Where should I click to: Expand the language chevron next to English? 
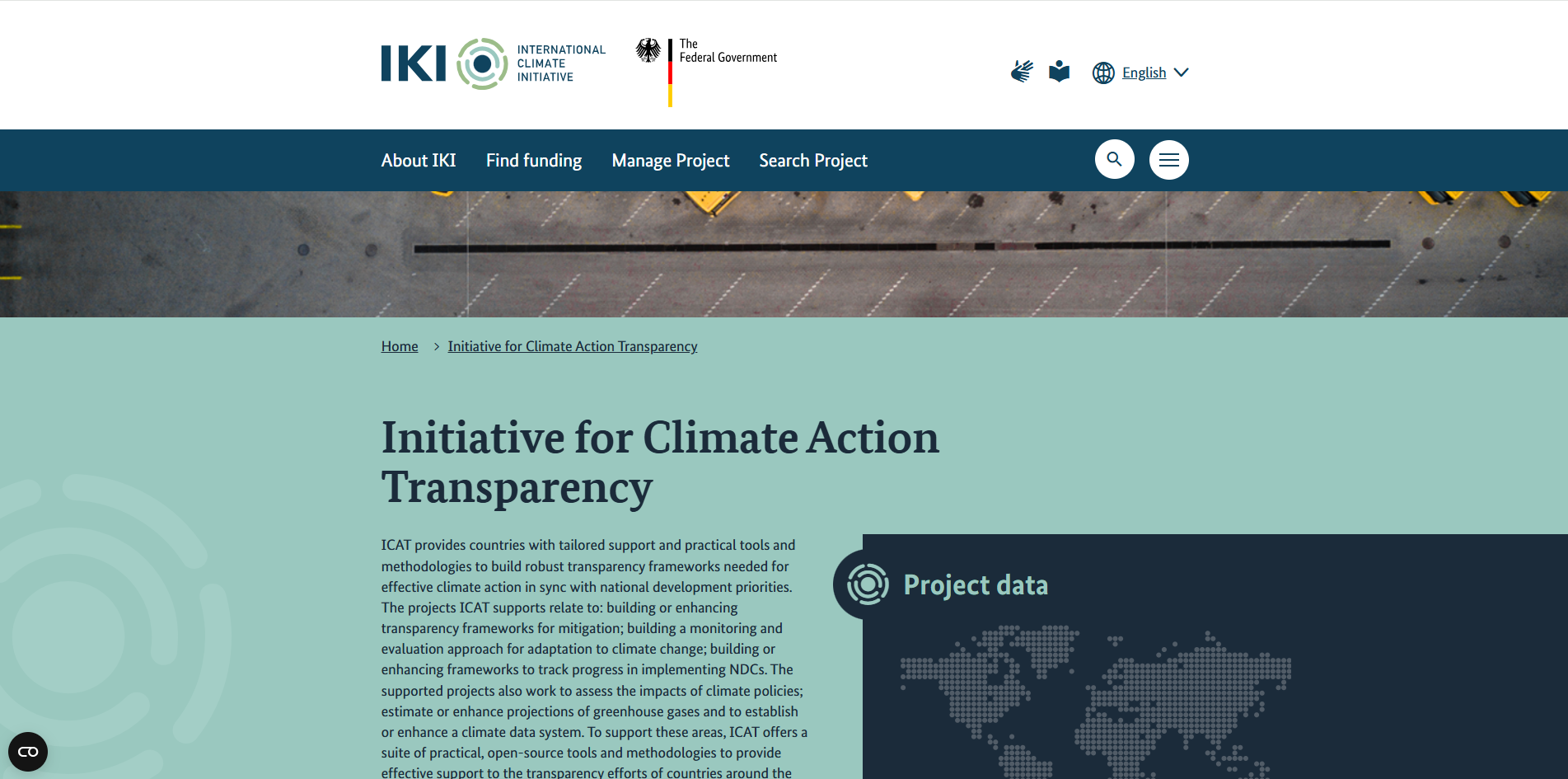tap(1182, 73)
